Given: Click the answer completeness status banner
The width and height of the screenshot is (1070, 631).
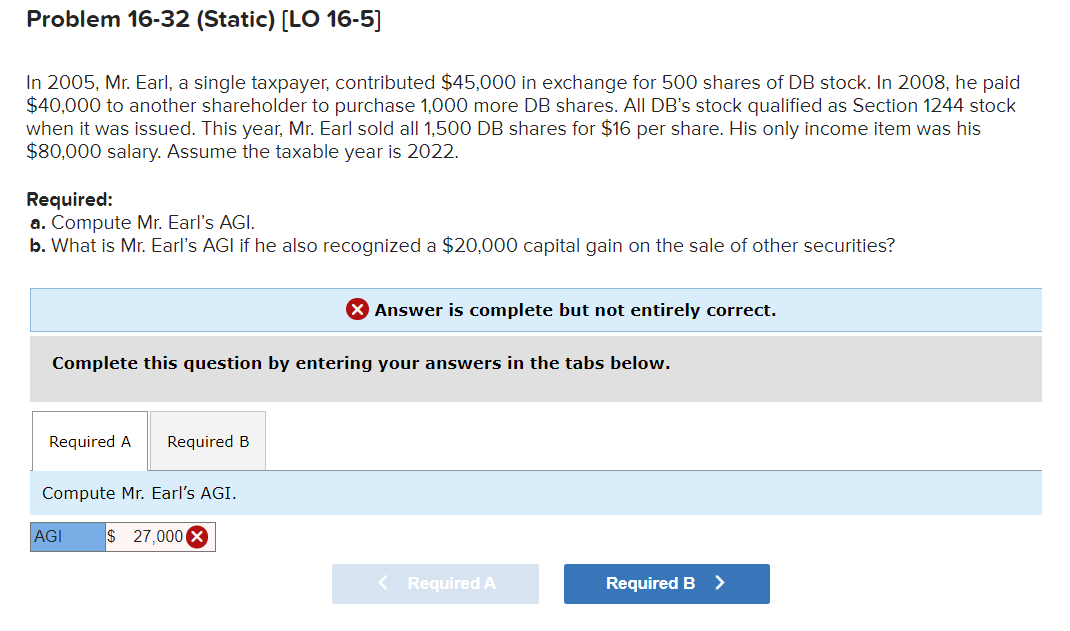Looking at the screenshot, I should point(536,309).
